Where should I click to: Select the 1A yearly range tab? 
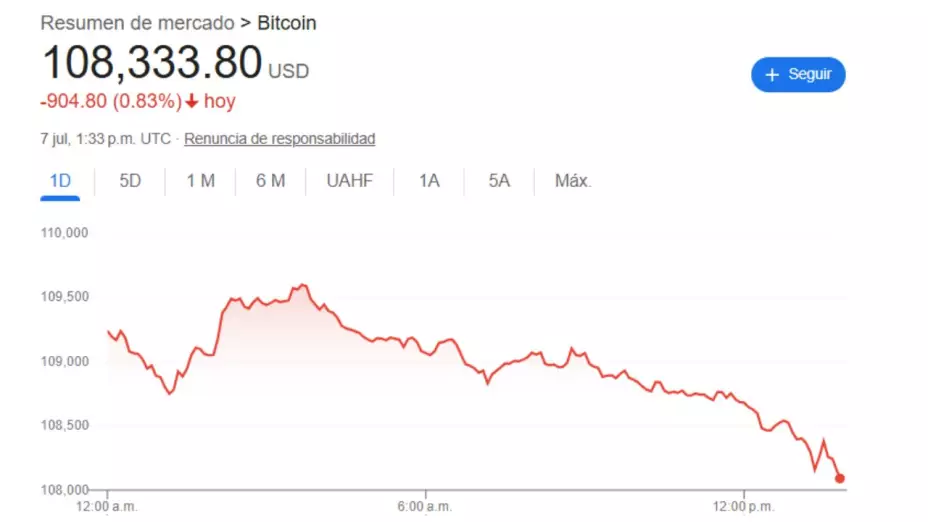point(429,181)
